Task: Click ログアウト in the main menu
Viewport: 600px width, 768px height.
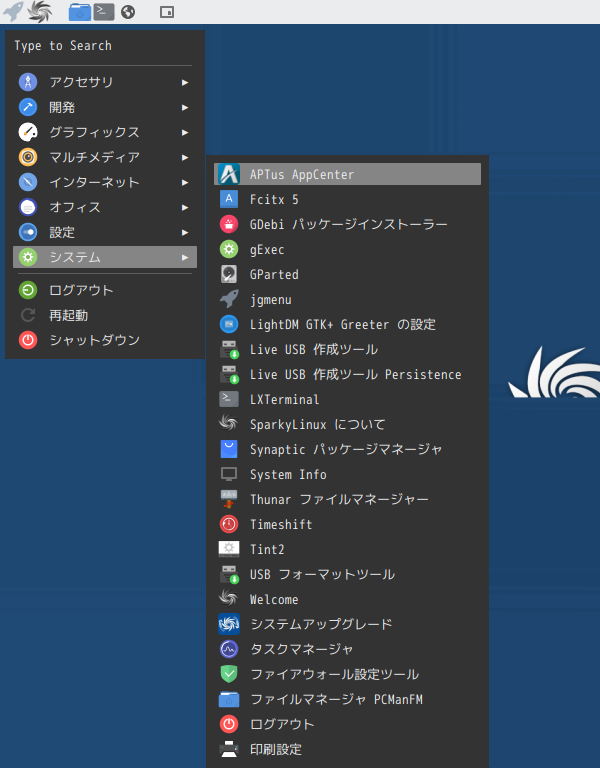Action: (105, 290)
